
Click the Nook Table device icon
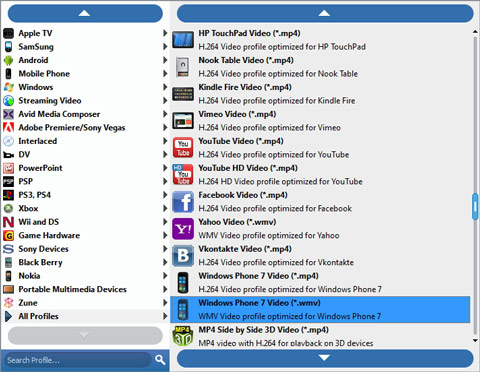coord(183,67)
